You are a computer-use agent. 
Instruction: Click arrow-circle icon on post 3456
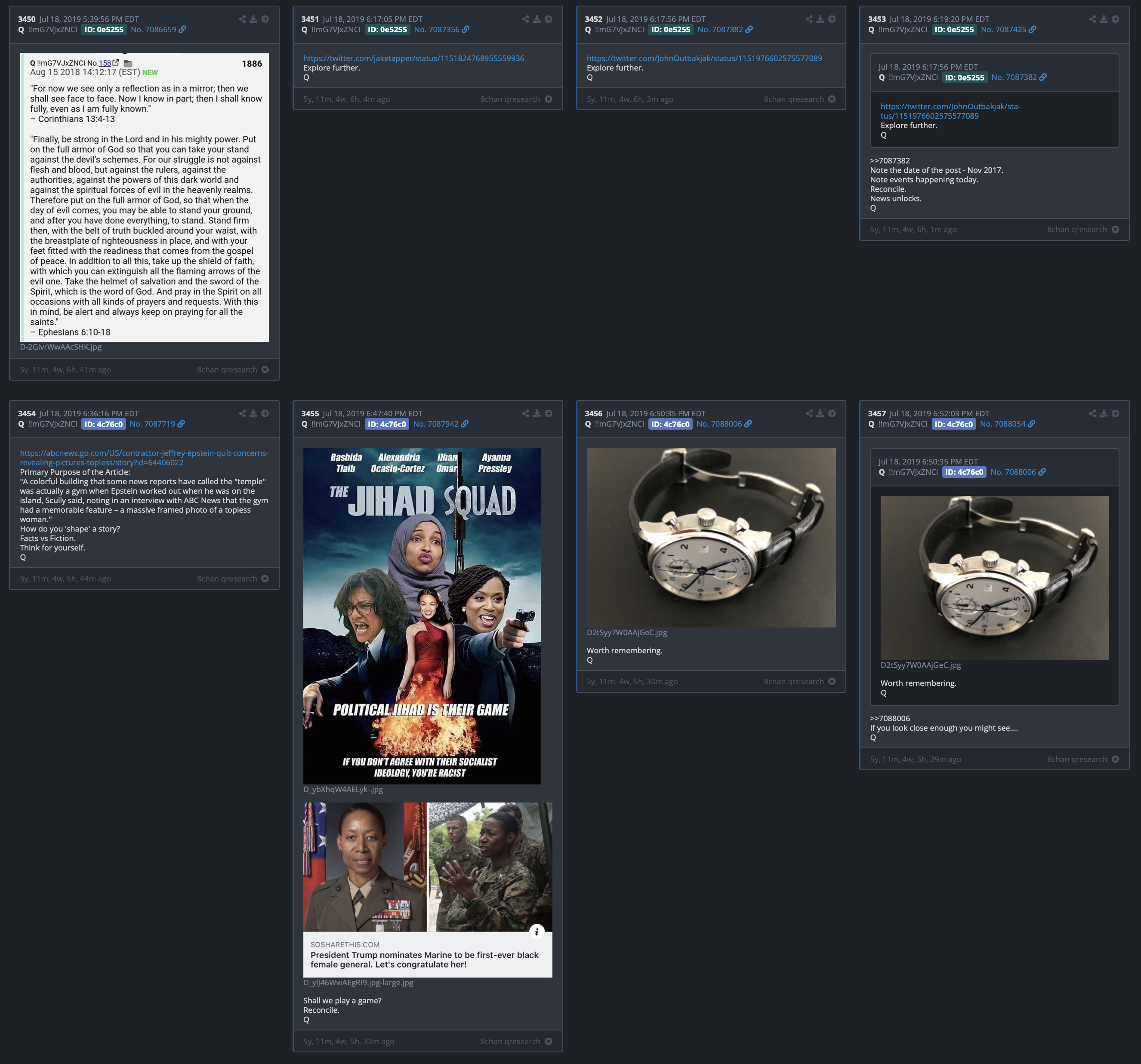pos(832,414)
